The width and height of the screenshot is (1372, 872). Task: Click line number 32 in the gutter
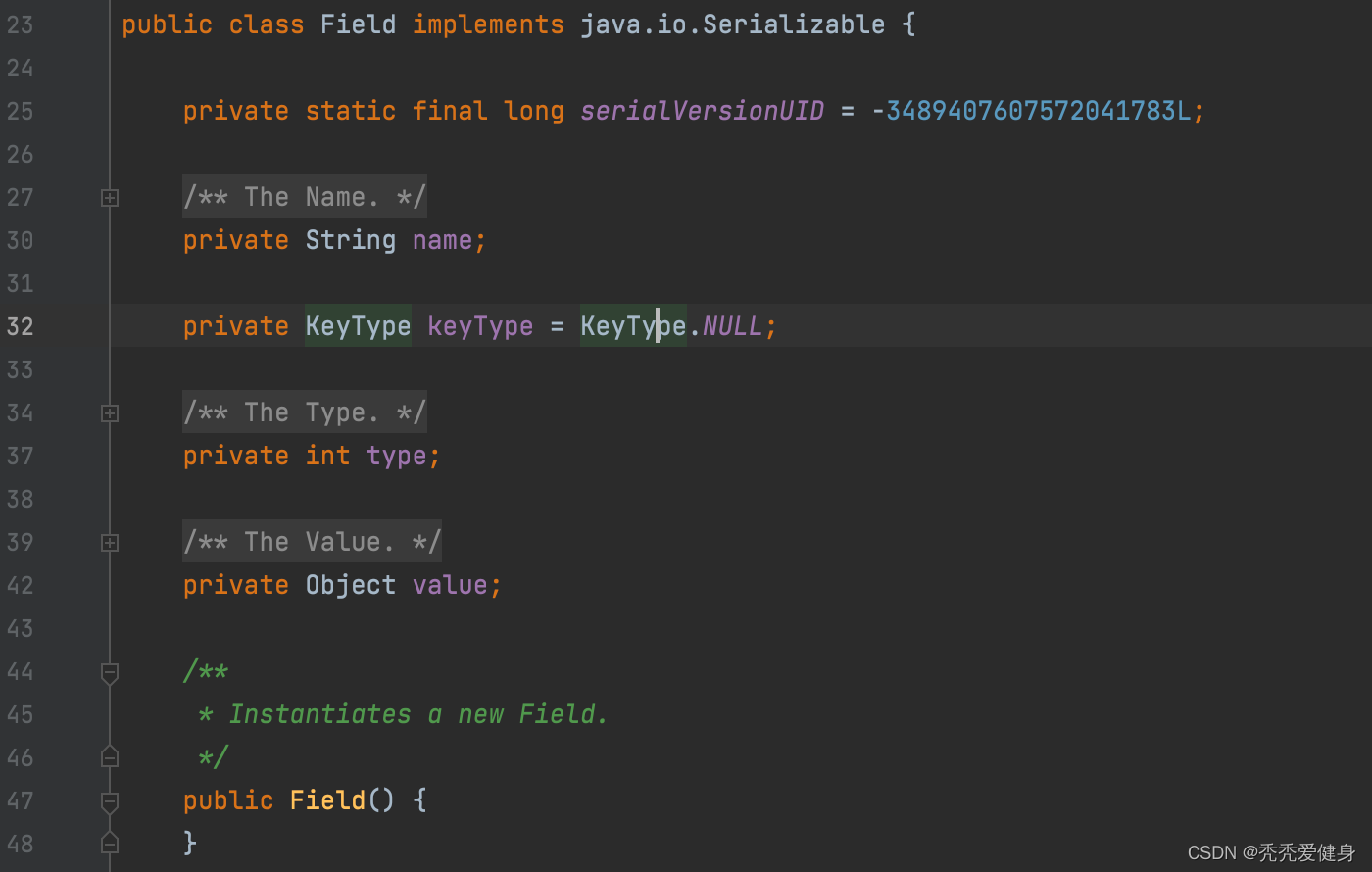tap(20, 326)
